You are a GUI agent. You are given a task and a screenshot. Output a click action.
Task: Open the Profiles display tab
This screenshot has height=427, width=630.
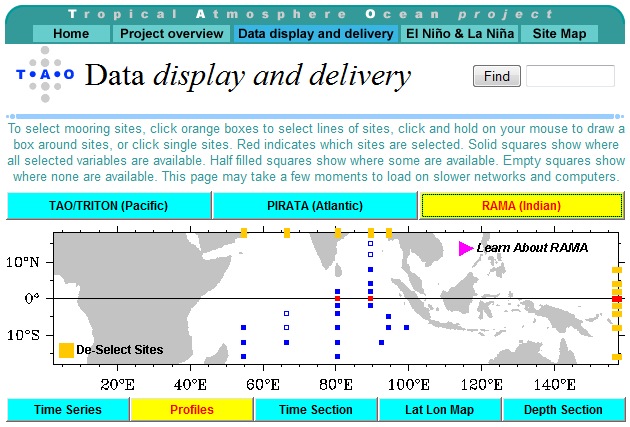click(192, 410)
